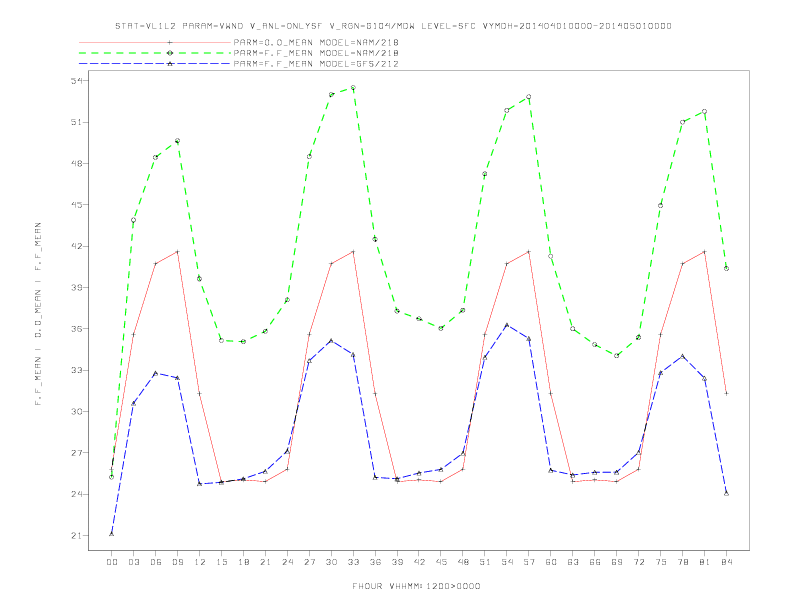
Task: Click x-axis forecast hour label 57
Action: point(529,562)
